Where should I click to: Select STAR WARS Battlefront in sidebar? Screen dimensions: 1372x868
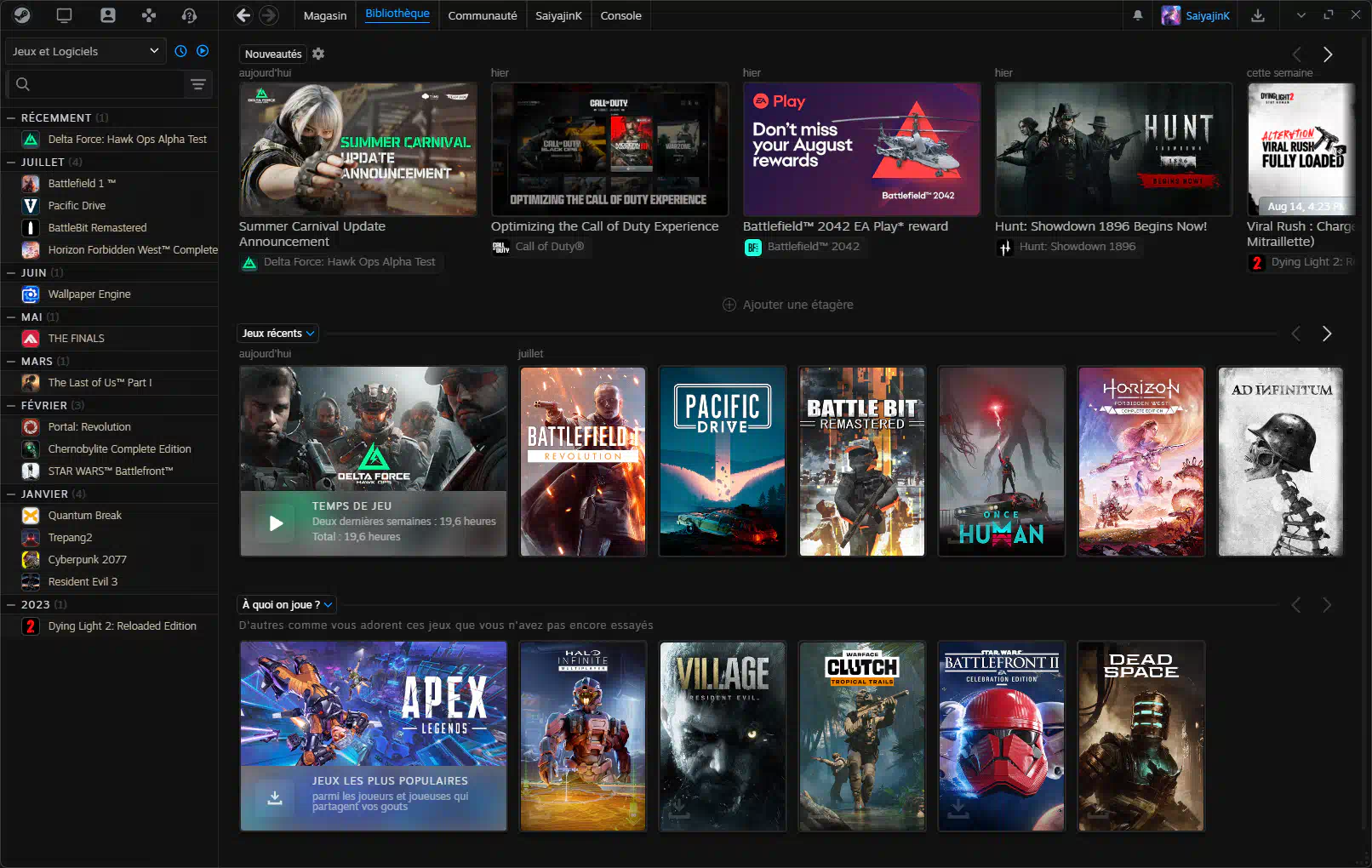(109, 471)
